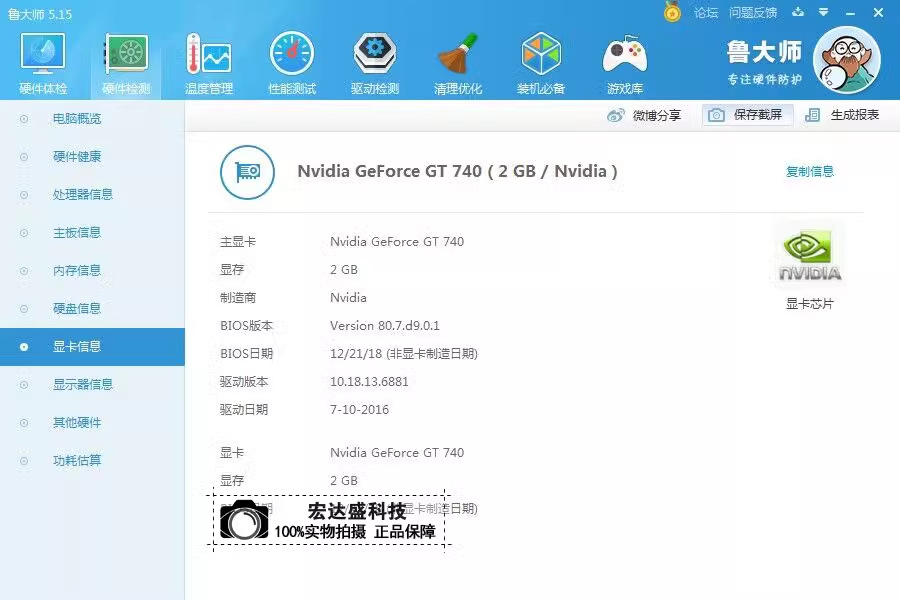Screen dimensions: 900x600
Task: Open 温度管理 temperature management
Action: 209,63
